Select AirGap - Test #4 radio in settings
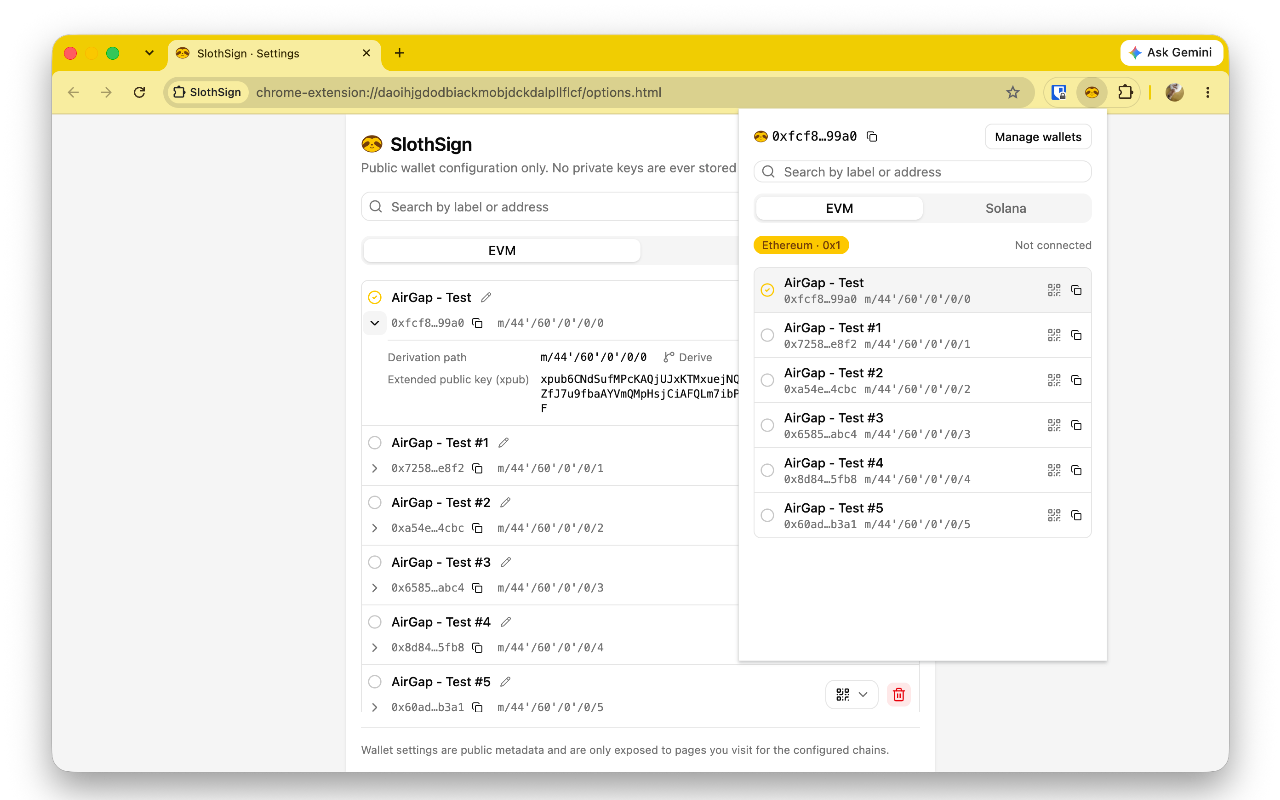 (375, 622)
